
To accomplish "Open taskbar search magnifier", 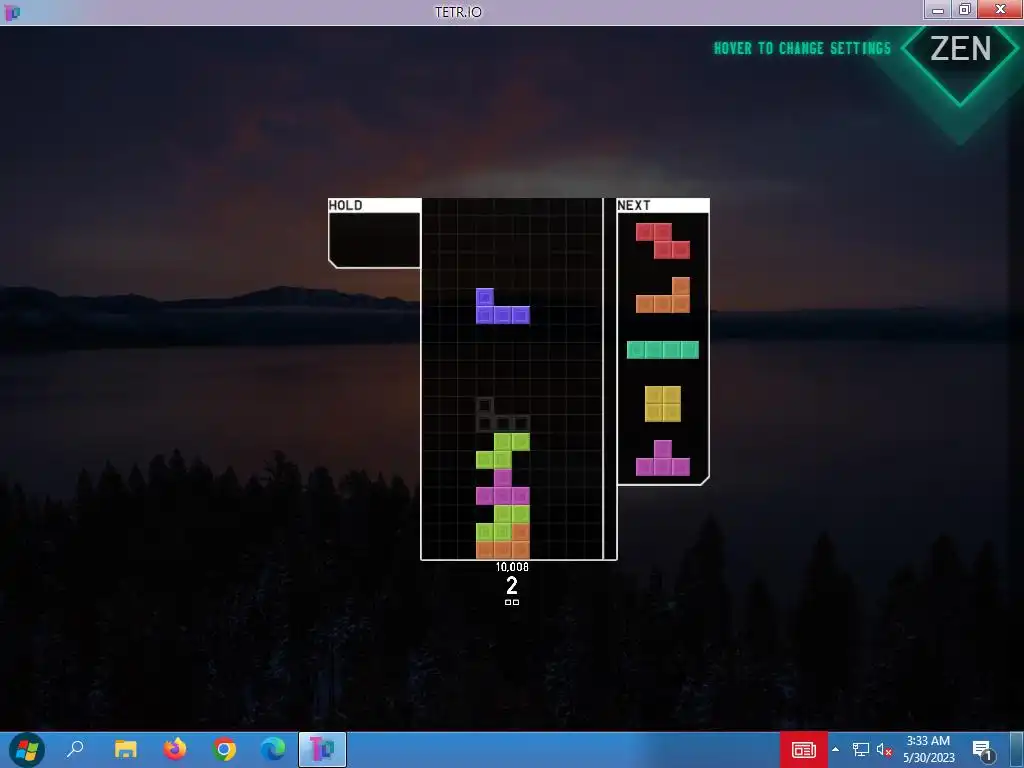I will pos(76,749).
